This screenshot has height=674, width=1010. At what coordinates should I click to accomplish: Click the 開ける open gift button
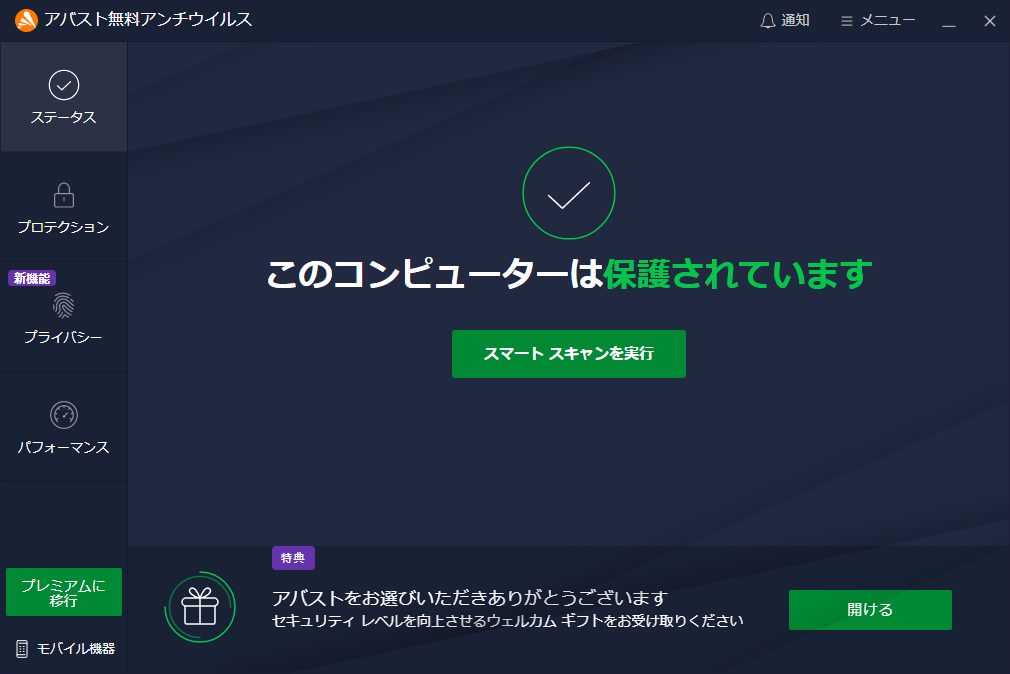coord(870,610)
